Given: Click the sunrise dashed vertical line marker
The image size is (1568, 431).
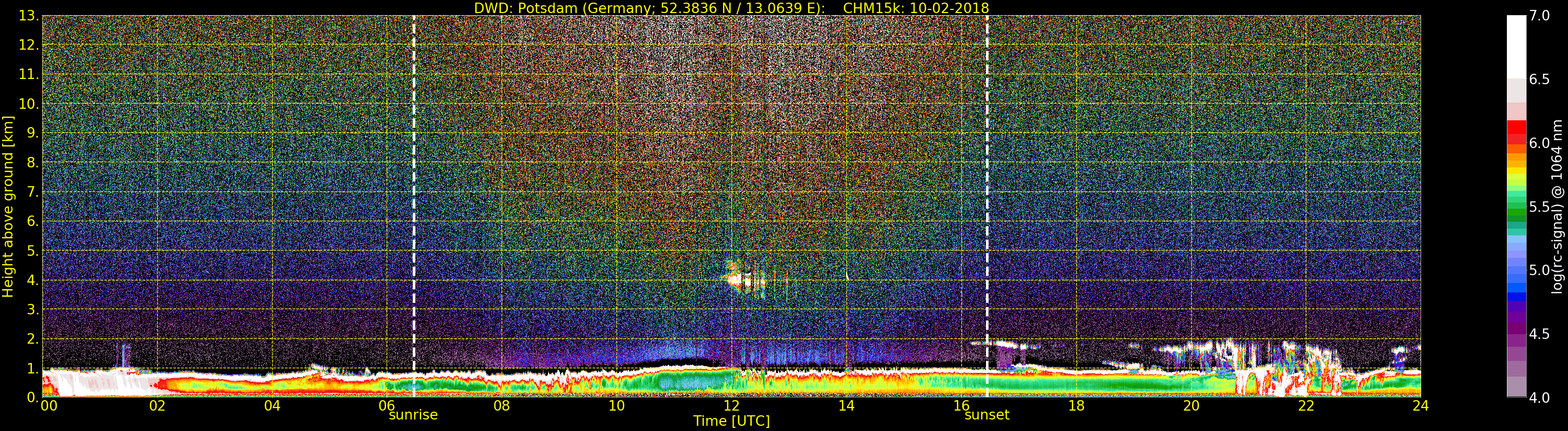Looking at the screenshot, I should tap(414, 206).
